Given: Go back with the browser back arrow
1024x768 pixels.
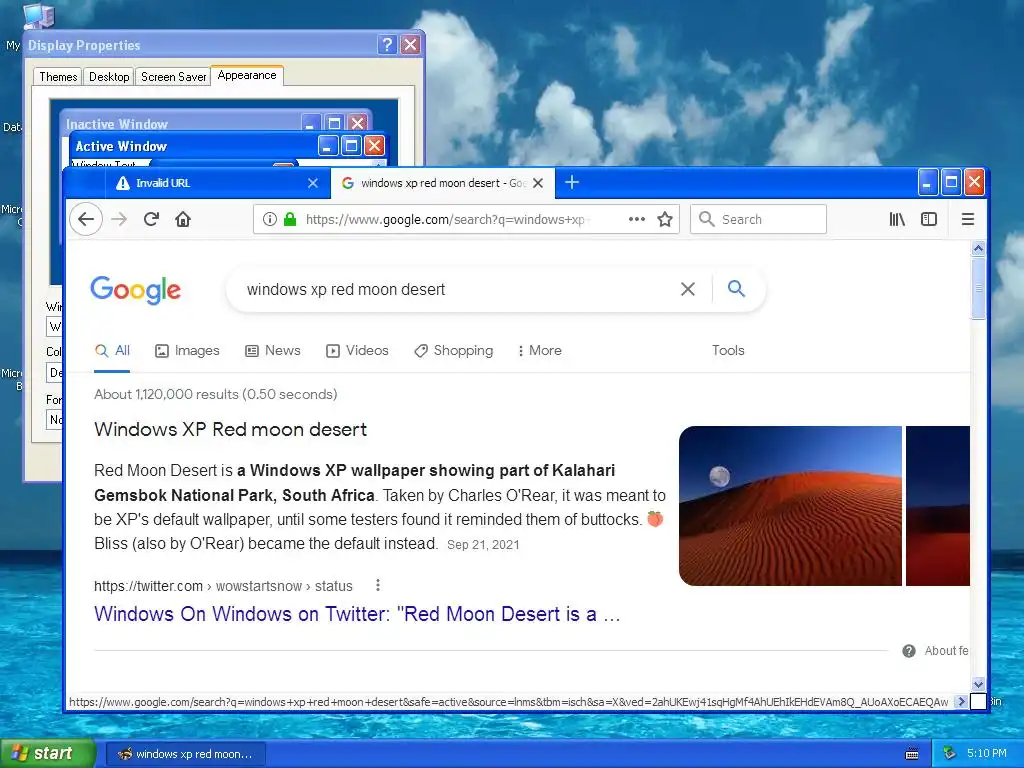Looking at the screenshot, I should point(86,219).
